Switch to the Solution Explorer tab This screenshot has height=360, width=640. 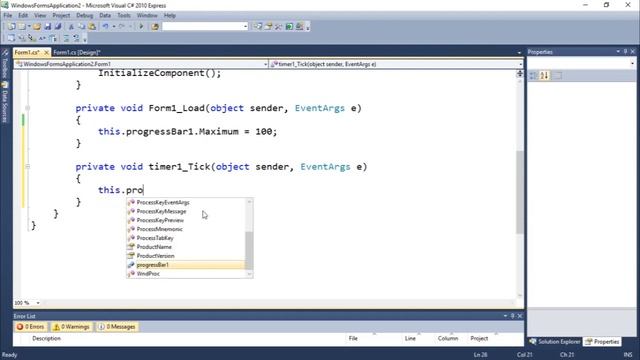[554, 342]
